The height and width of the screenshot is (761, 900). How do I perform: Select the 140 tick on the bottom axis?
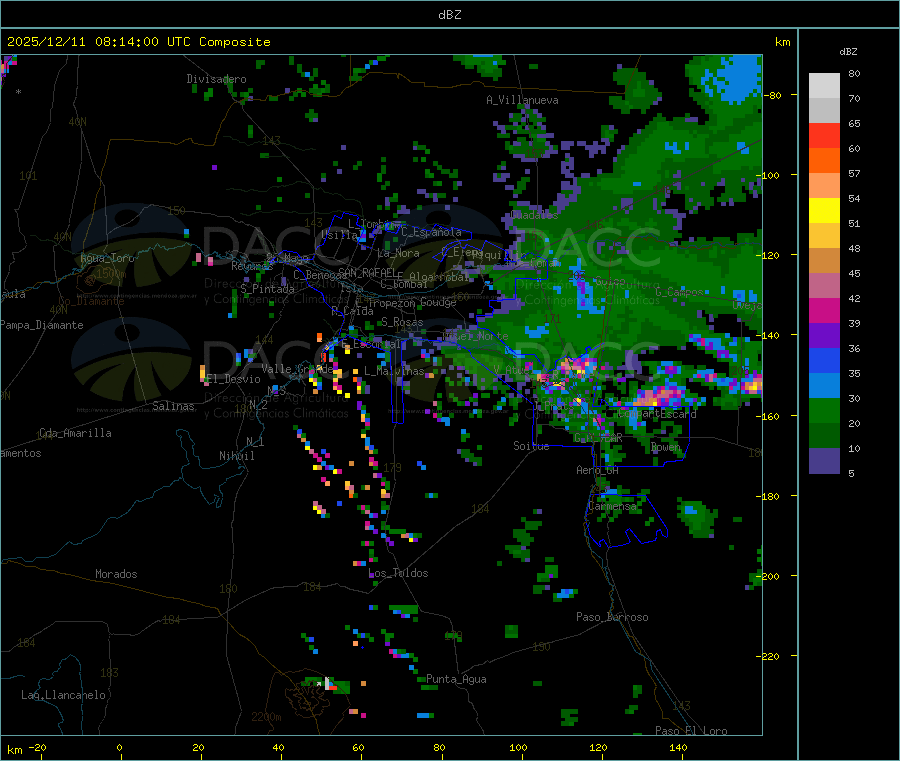pyautogui.click(x=678, y=747)
